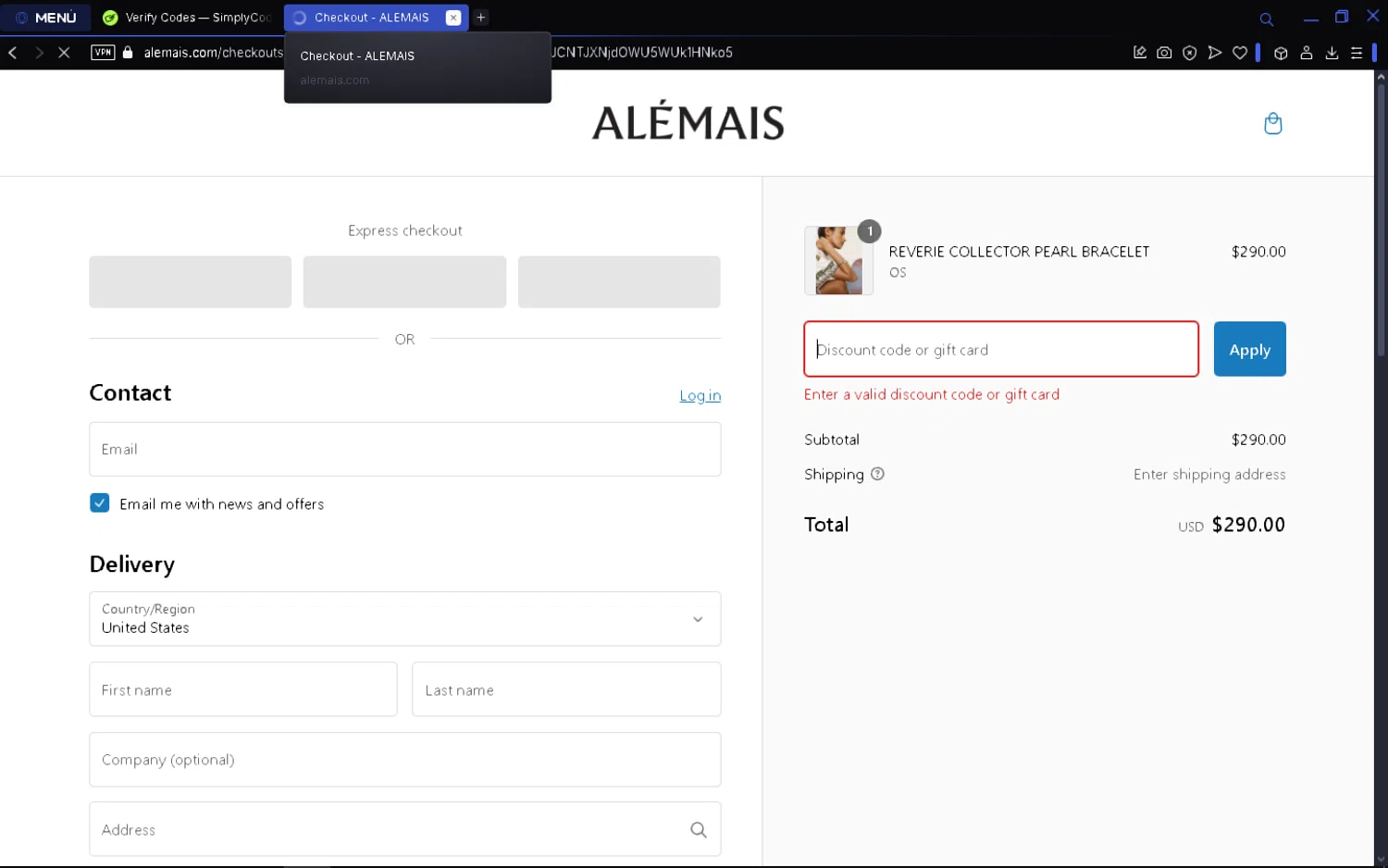Screen dimensions: 1388x868
Task: Open the shopping bag cart icon
Action: 1273,123
